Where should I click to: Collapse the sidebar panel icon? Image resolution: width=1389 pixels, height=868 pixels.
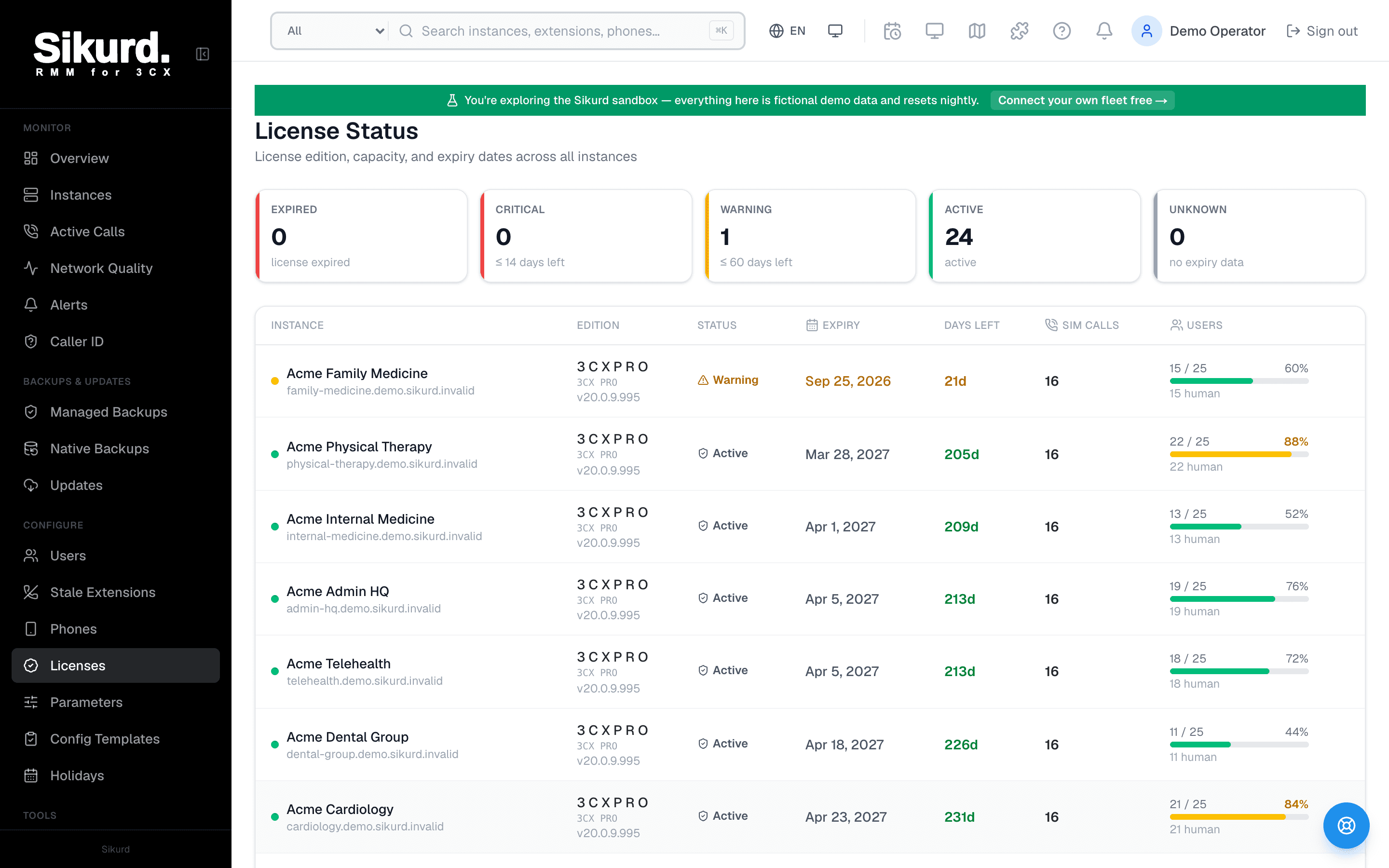203,54
